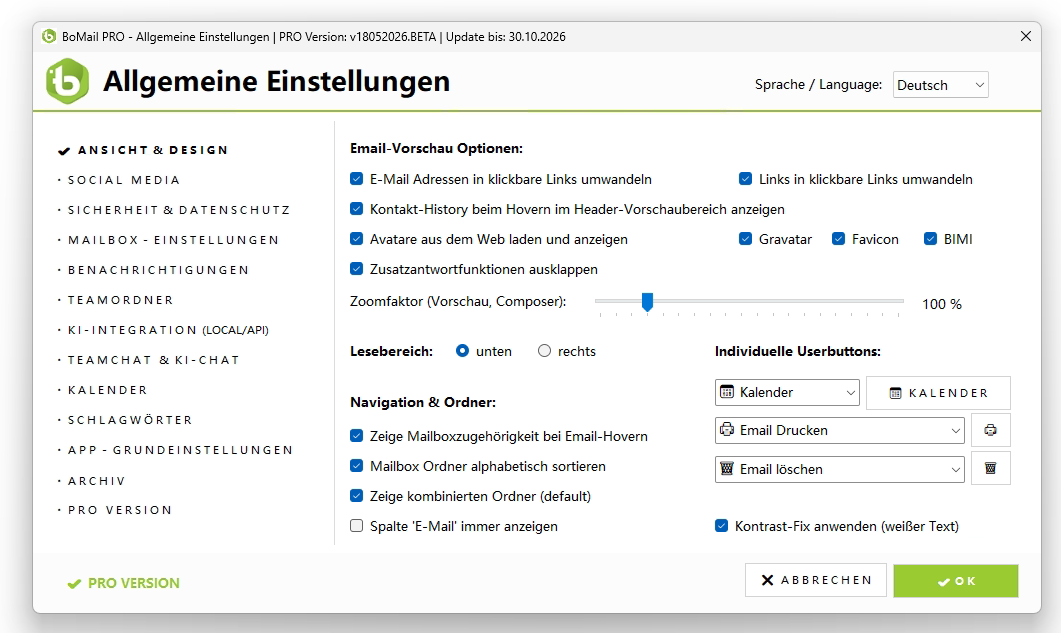Viewport: 1061px width, 633px height.
Task: Click the calendar icon in Kalender dropdown
Action: tap(727, 392)
